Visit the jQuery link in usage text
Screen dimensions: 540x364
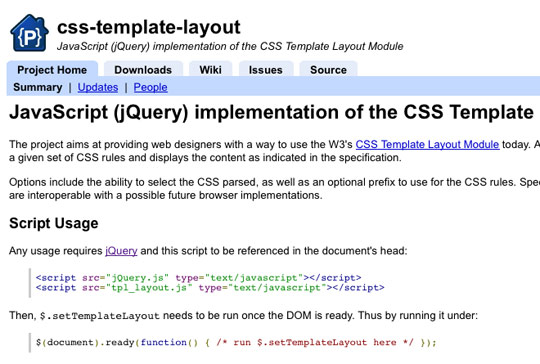121,251
